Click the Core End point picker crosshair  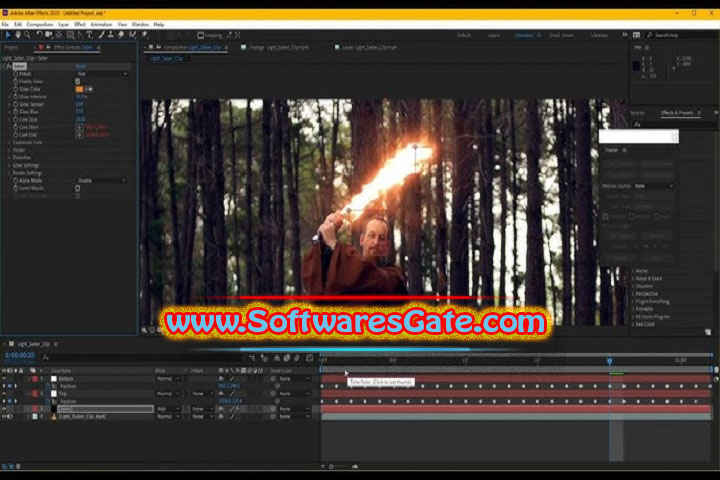(x=79, y=135)
